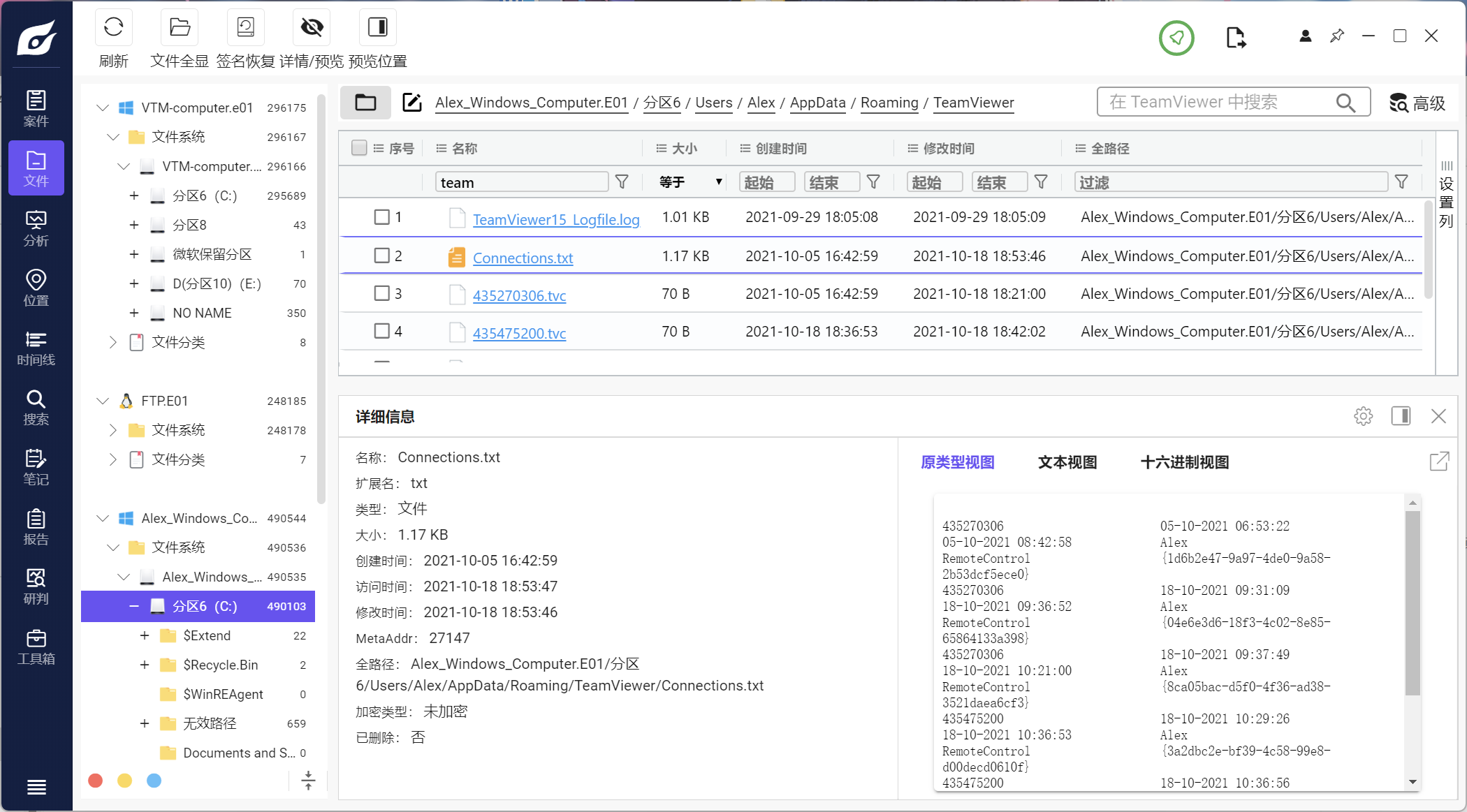Open the 笔记 sidebar section
The image size is (1467, 812).
(x=36, y=467)
